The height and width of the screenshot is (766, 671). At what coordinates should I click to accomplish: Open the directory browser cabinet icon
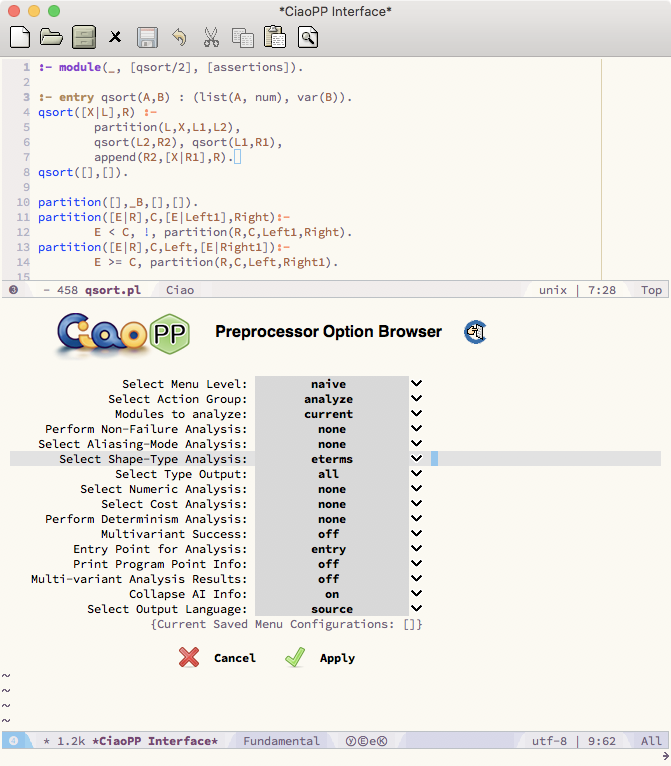click(x=84, y=38)
